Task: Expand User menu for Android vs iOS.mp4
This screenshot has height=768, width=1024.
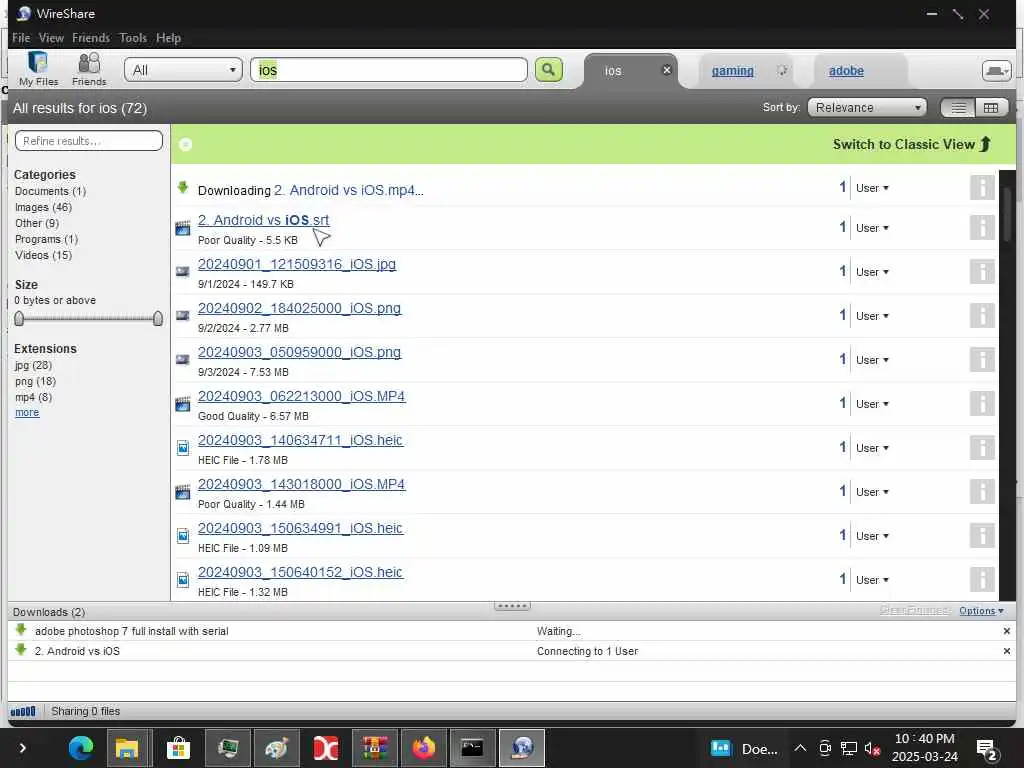Action: click(872, 188)
